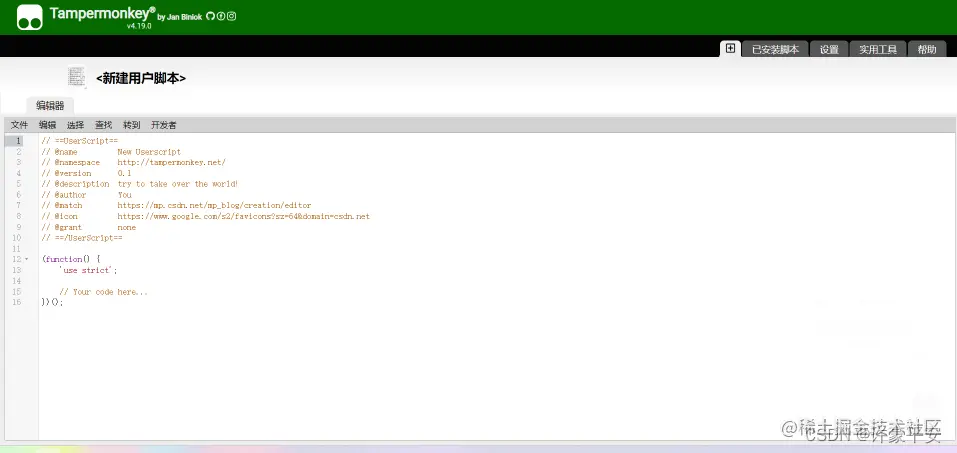Viewport: 957px width, 453px height.
Task: Open the 查找 menu
Action: (x=104, y=125)
